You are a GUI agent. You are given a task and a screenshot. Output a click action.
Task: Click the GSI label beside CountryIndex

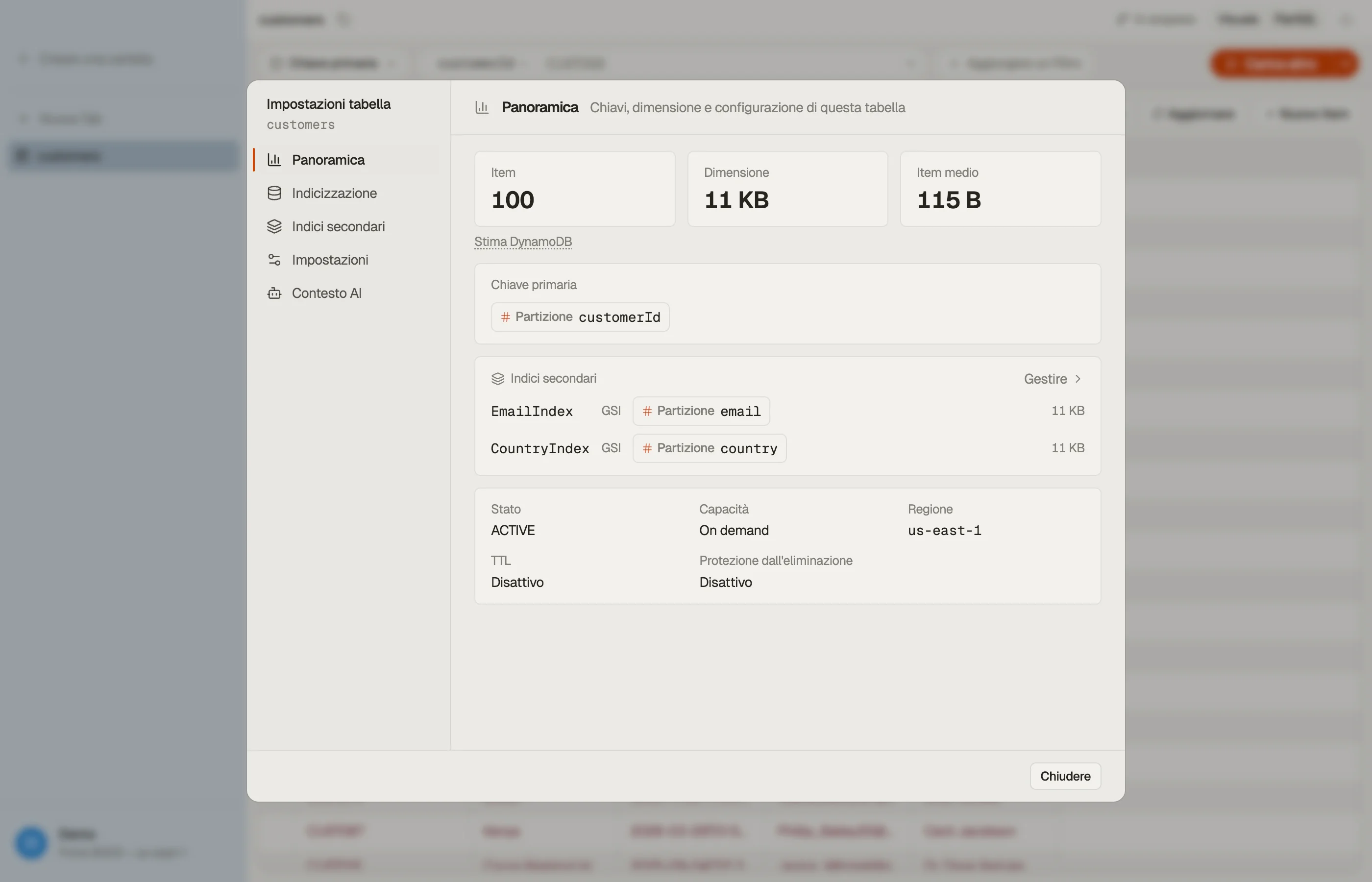pyautogui.click(x=611, y=448)
